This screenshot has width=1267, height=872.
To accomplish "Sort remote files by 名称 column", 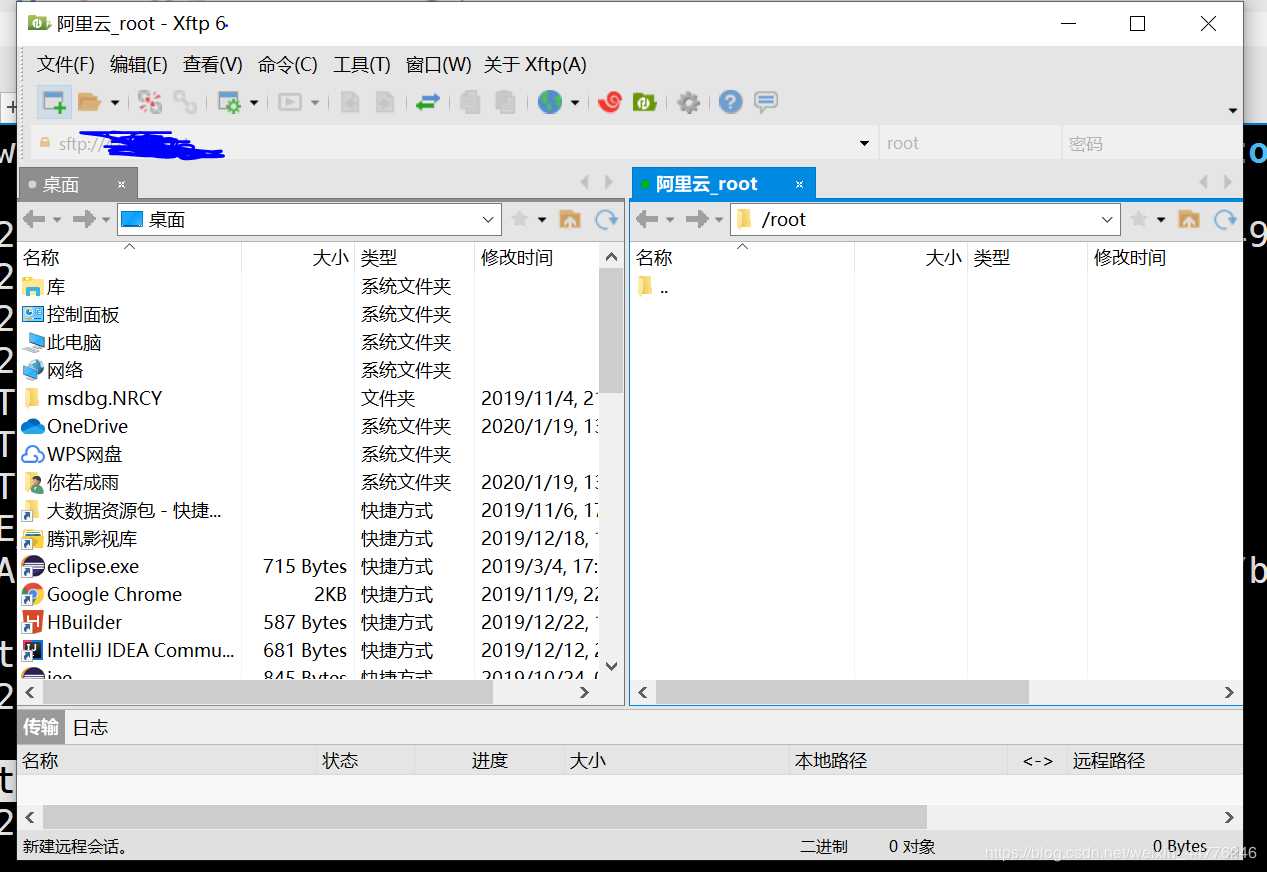I will (742, 257).
